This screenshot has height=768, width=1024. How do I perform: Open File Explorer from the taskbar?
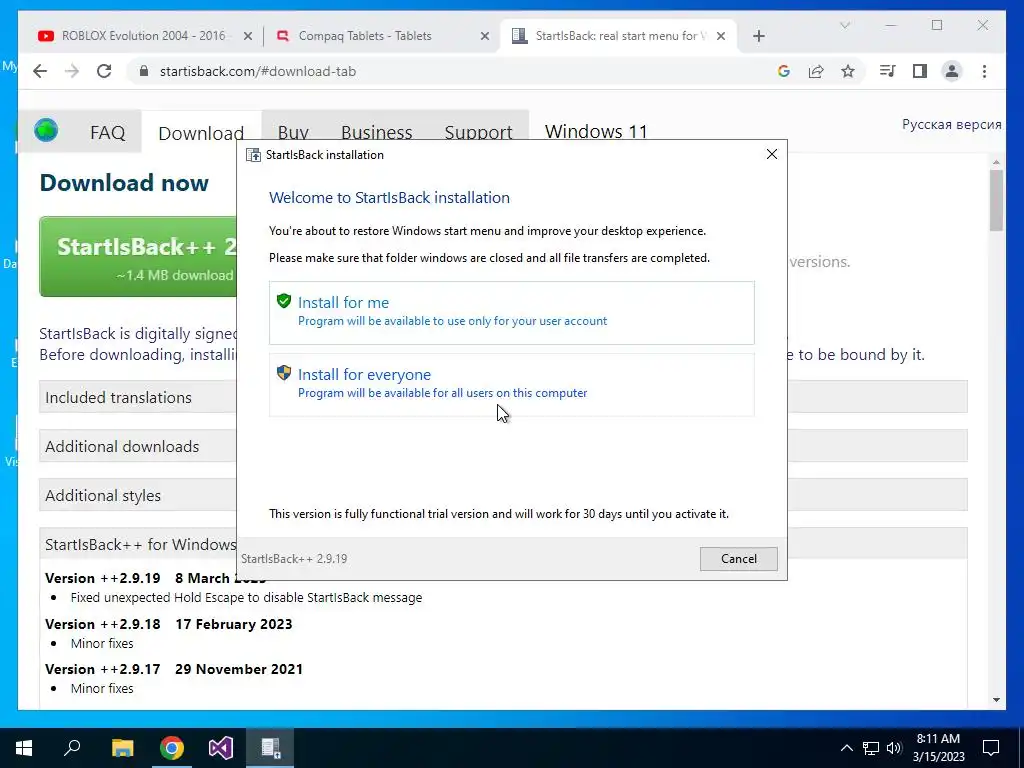122,748
